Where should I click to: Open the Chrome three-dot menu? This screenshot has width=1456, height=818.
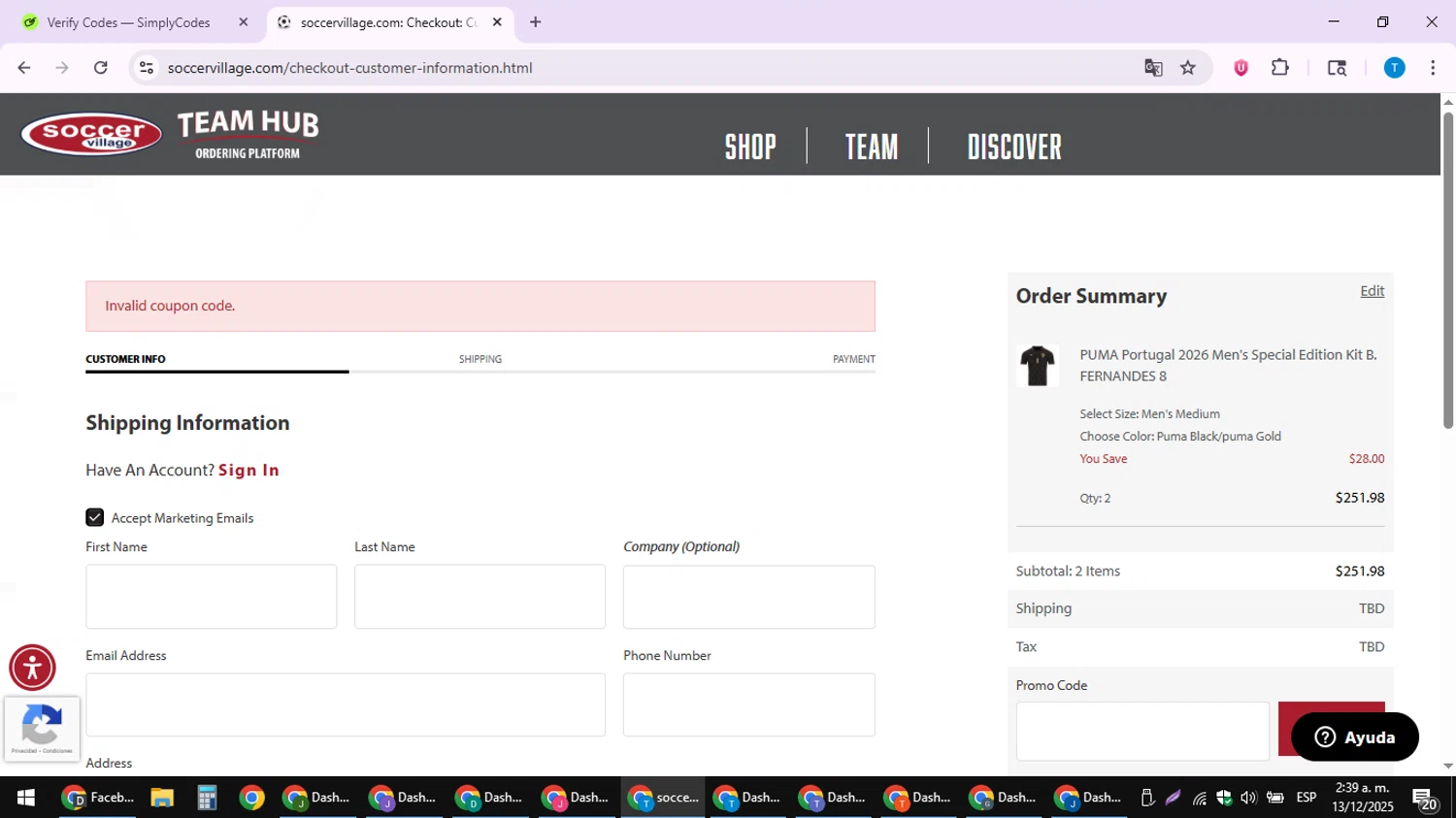1433,68
